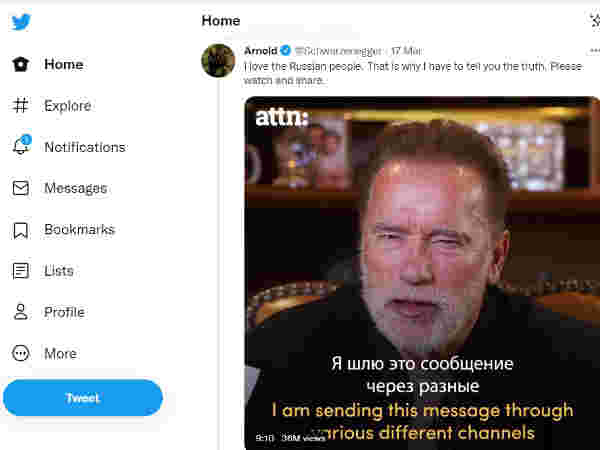Open the Notifications bell icon
Viewport: 600px width, 450px height.
point(21,147)
